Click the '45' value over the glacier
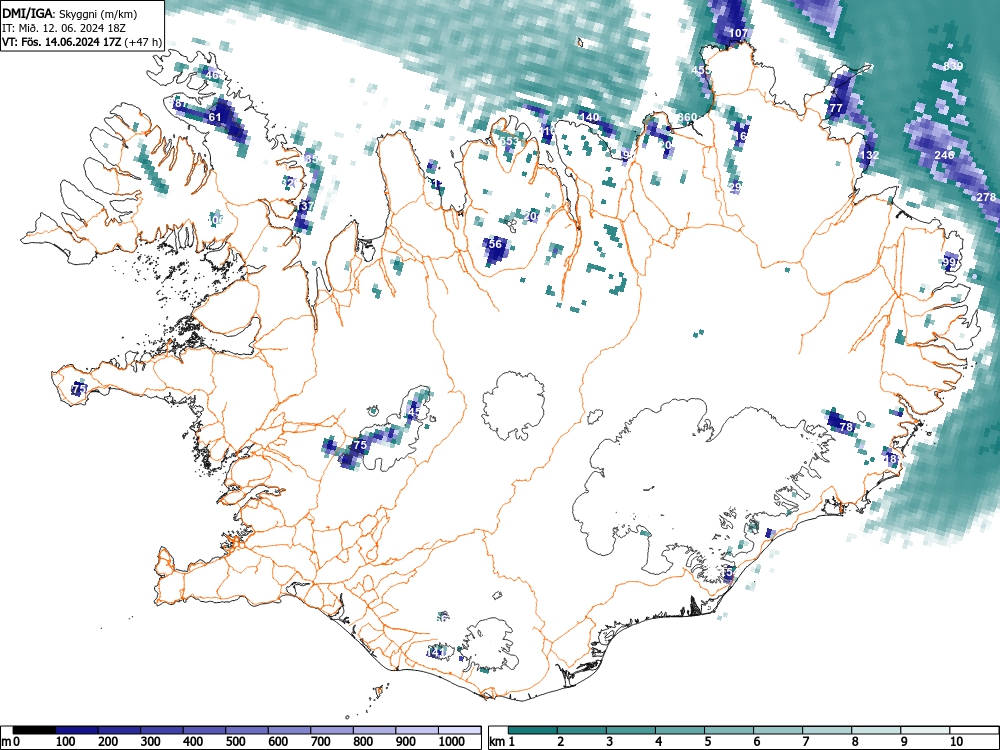The height and width of the screenshot is (750, 1000). 414,412
